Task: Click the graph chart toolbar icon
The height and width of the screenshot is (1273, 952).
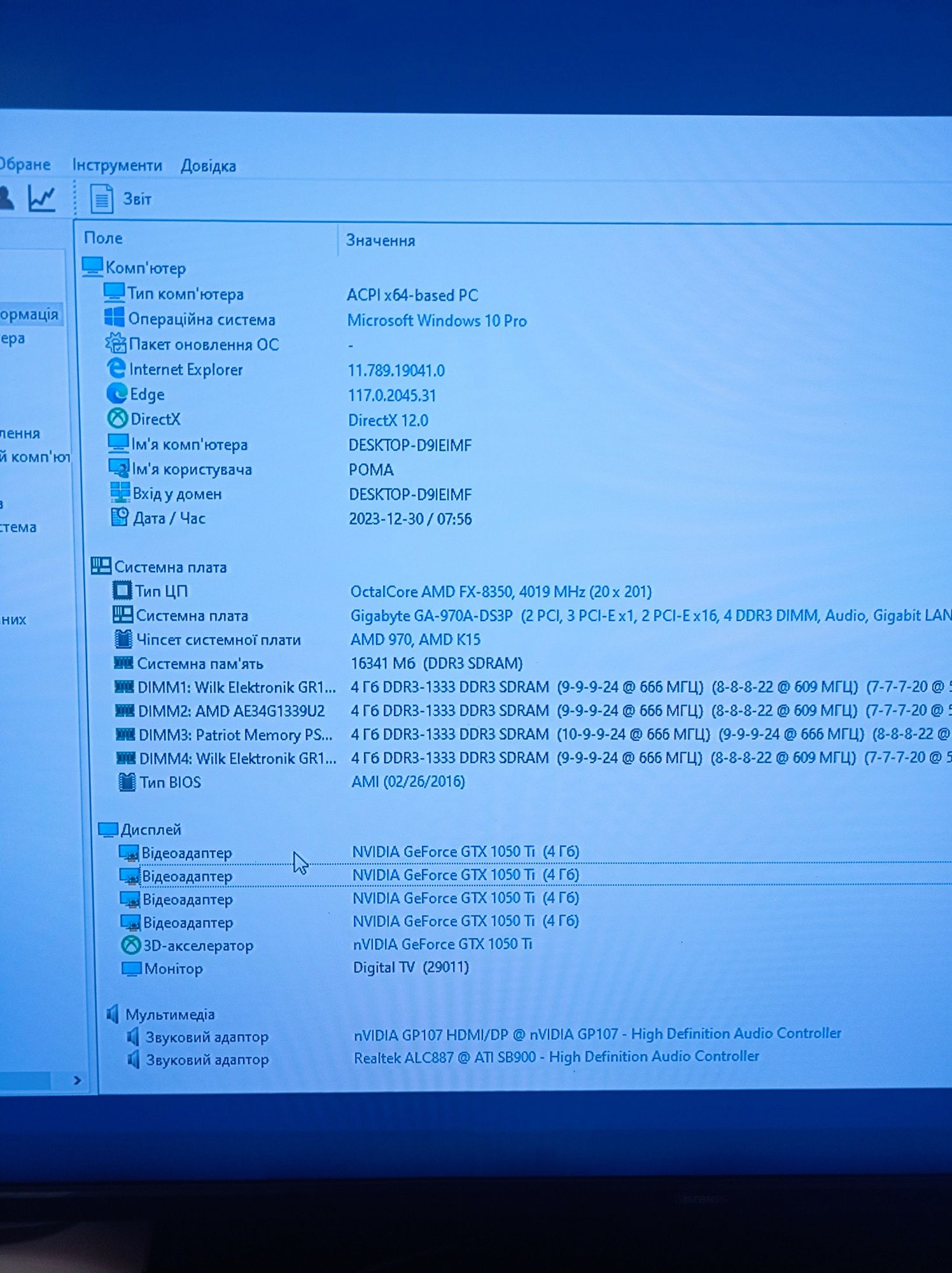Action: click(x=42, y=199)
